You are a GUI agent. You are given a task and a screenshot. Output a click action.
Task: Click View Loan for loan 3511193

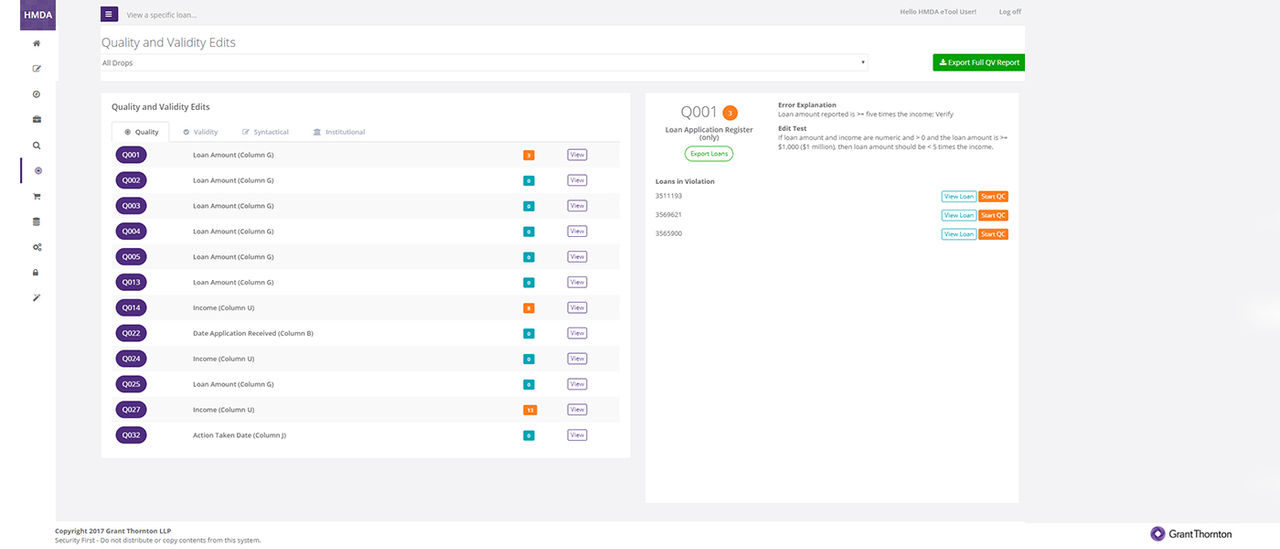[958, 197]
